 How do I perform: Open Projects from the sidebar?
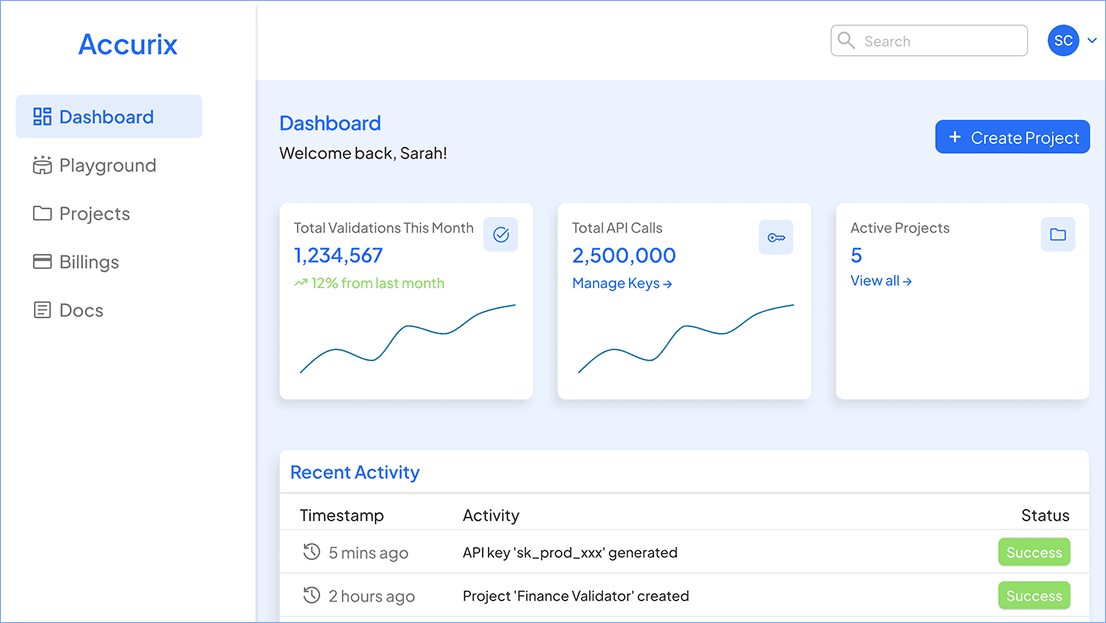pos(94,214)
